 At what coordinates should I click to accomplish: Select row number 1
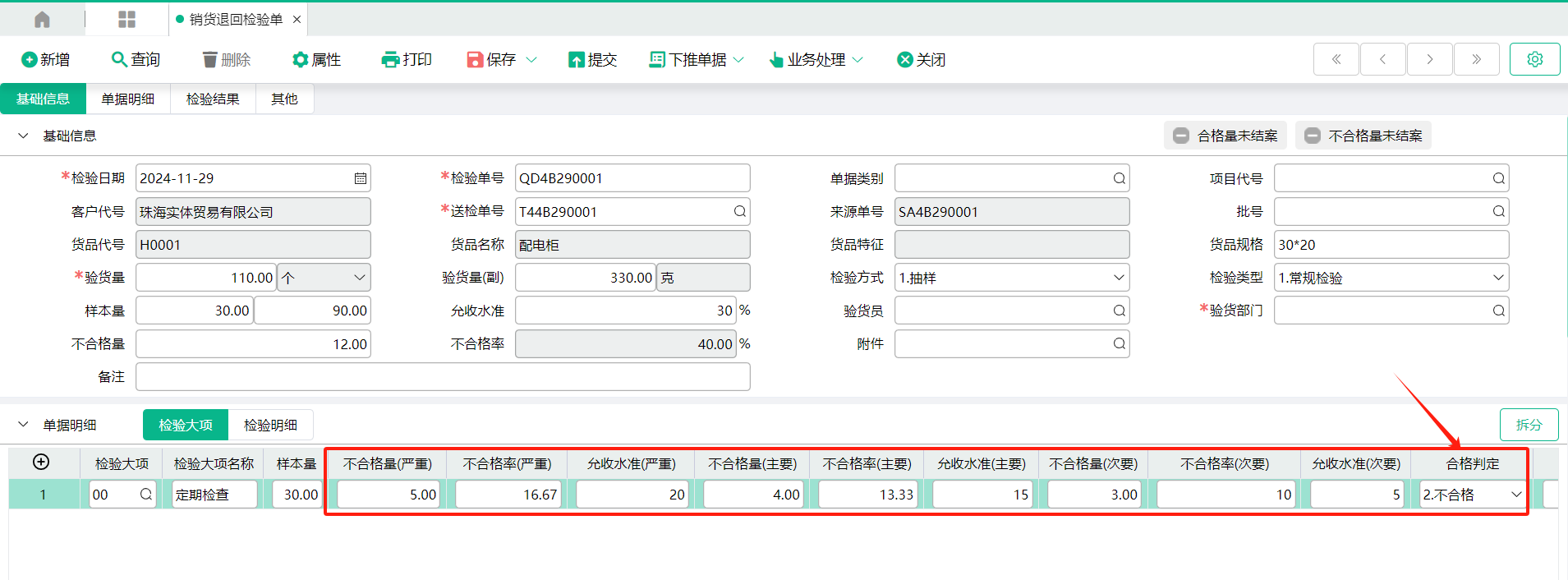44,495
